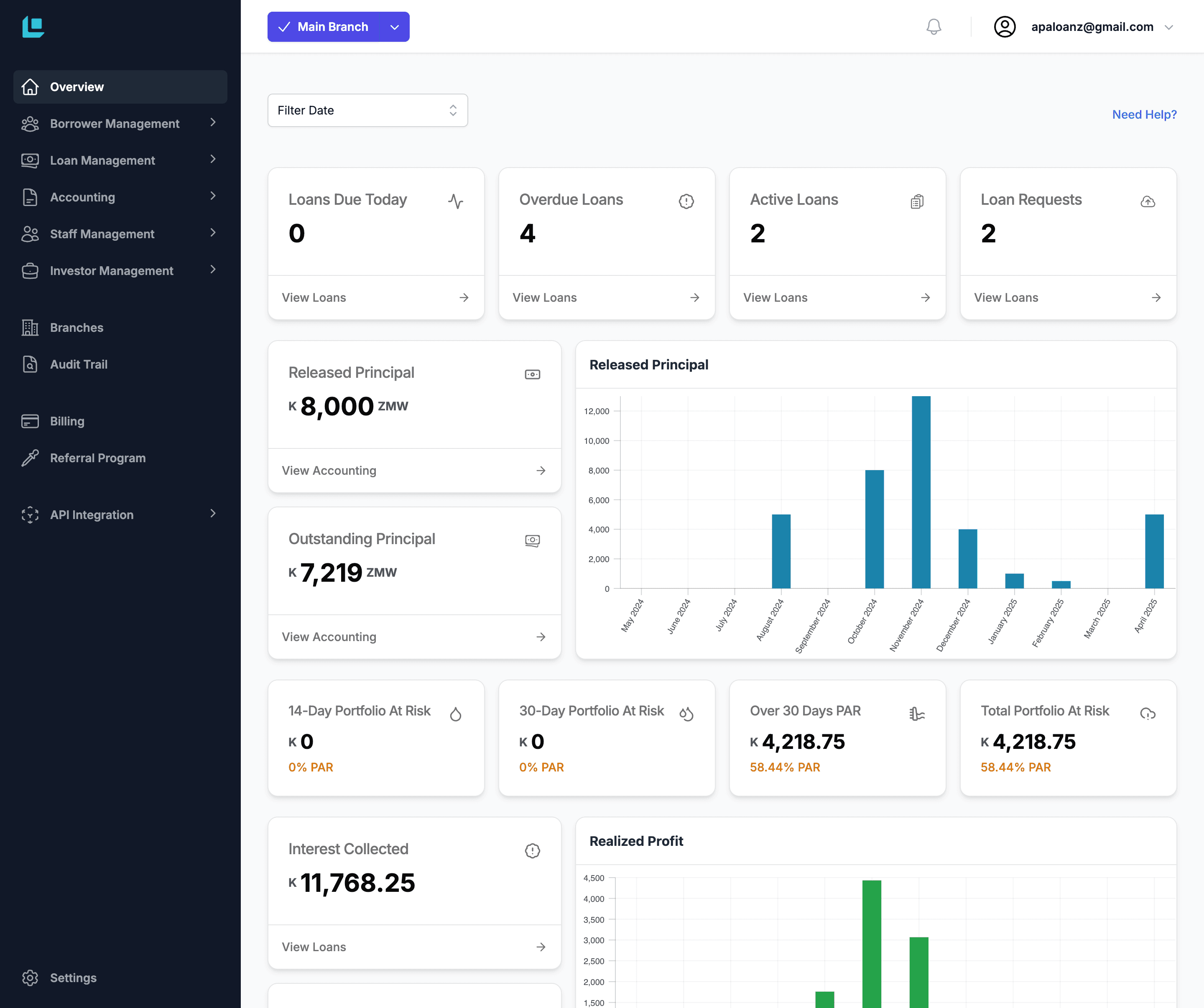Select the Borrower Management sidebar icon
This screenshot has width=1204, height=1008.
(31, 123)
